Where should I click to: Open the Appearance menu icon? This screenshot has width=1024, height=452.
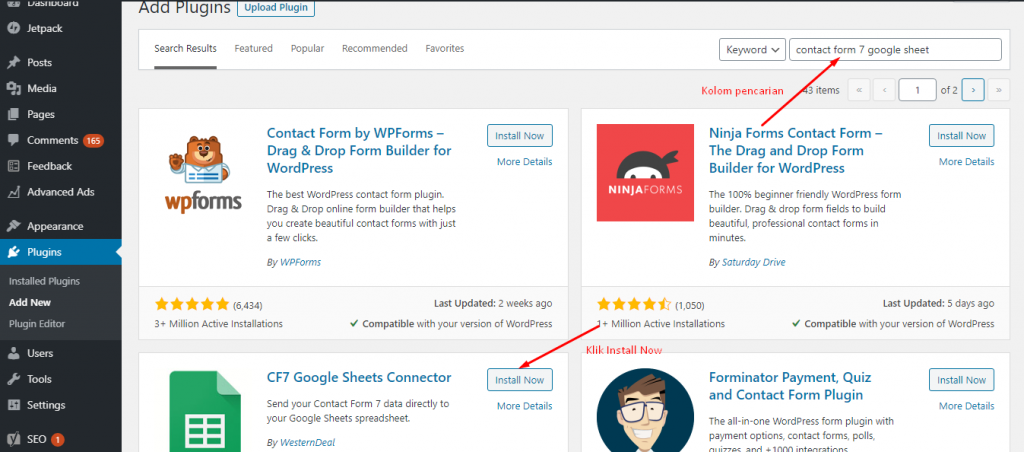pos(13,226)
